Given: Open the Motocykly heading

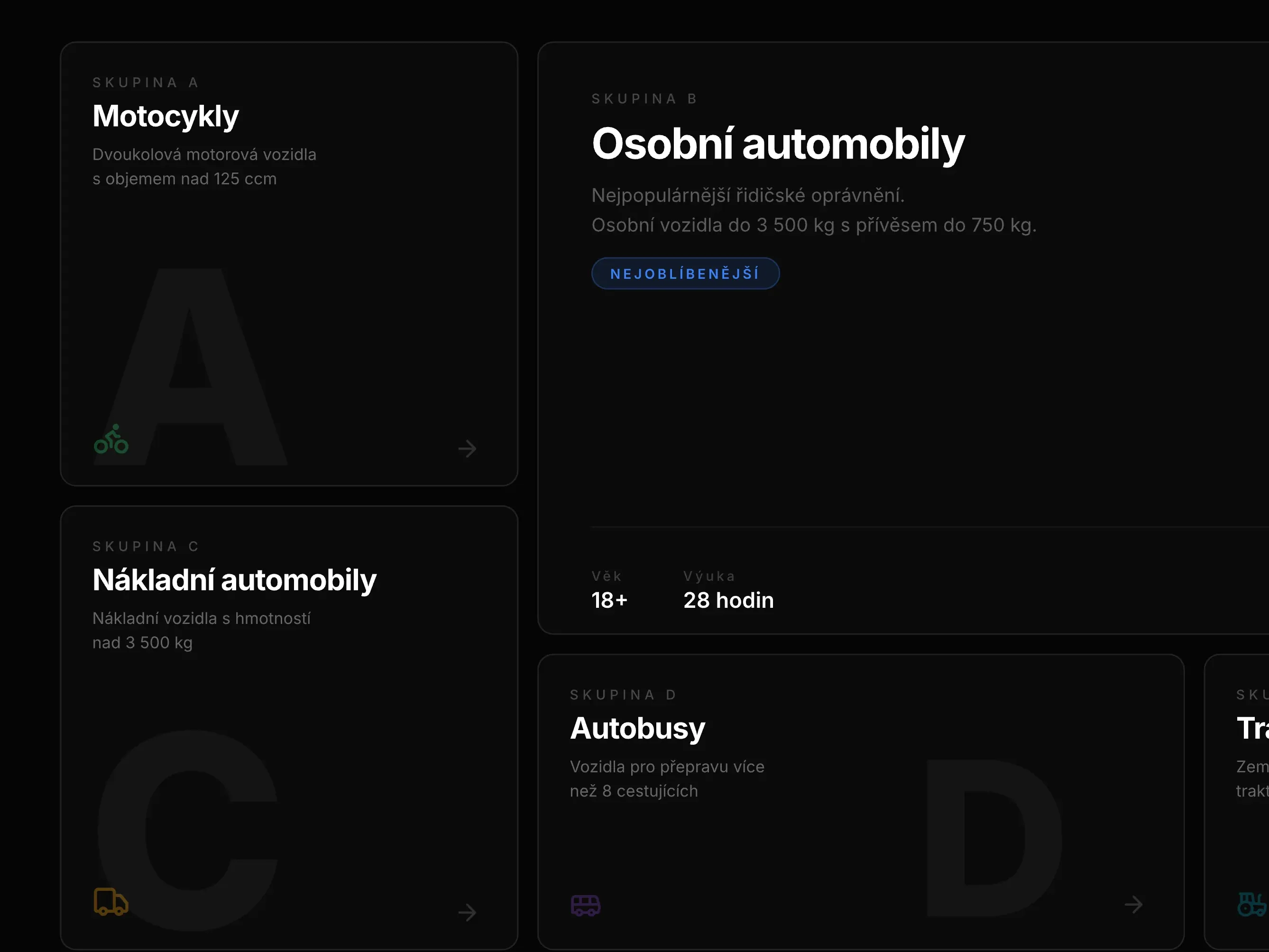Looking at the screenshot, I should pos(165,117).
